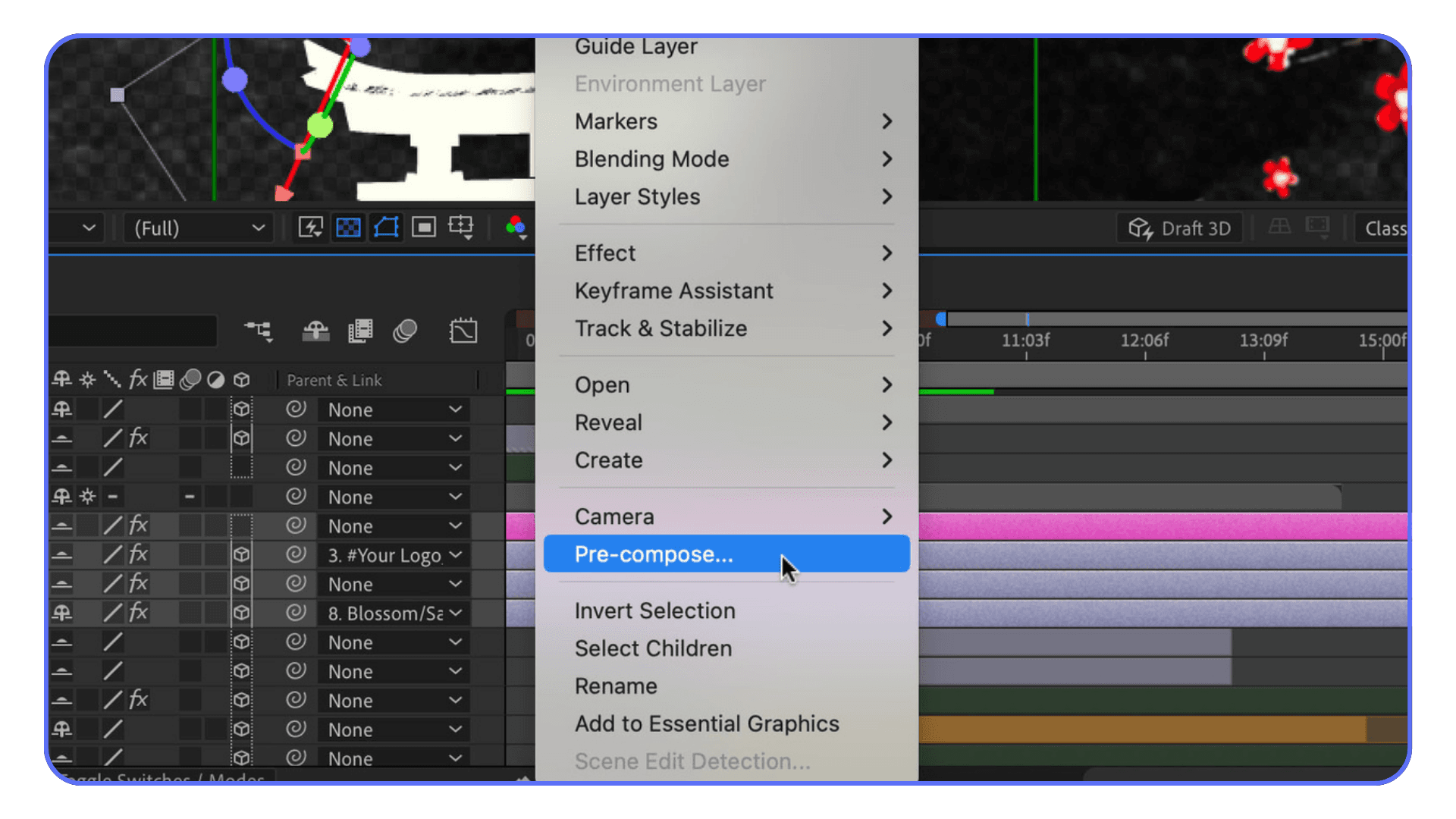Click the Show Channels RGB color icon
This screenshot has width=1456, height=819.
[516, 227]
